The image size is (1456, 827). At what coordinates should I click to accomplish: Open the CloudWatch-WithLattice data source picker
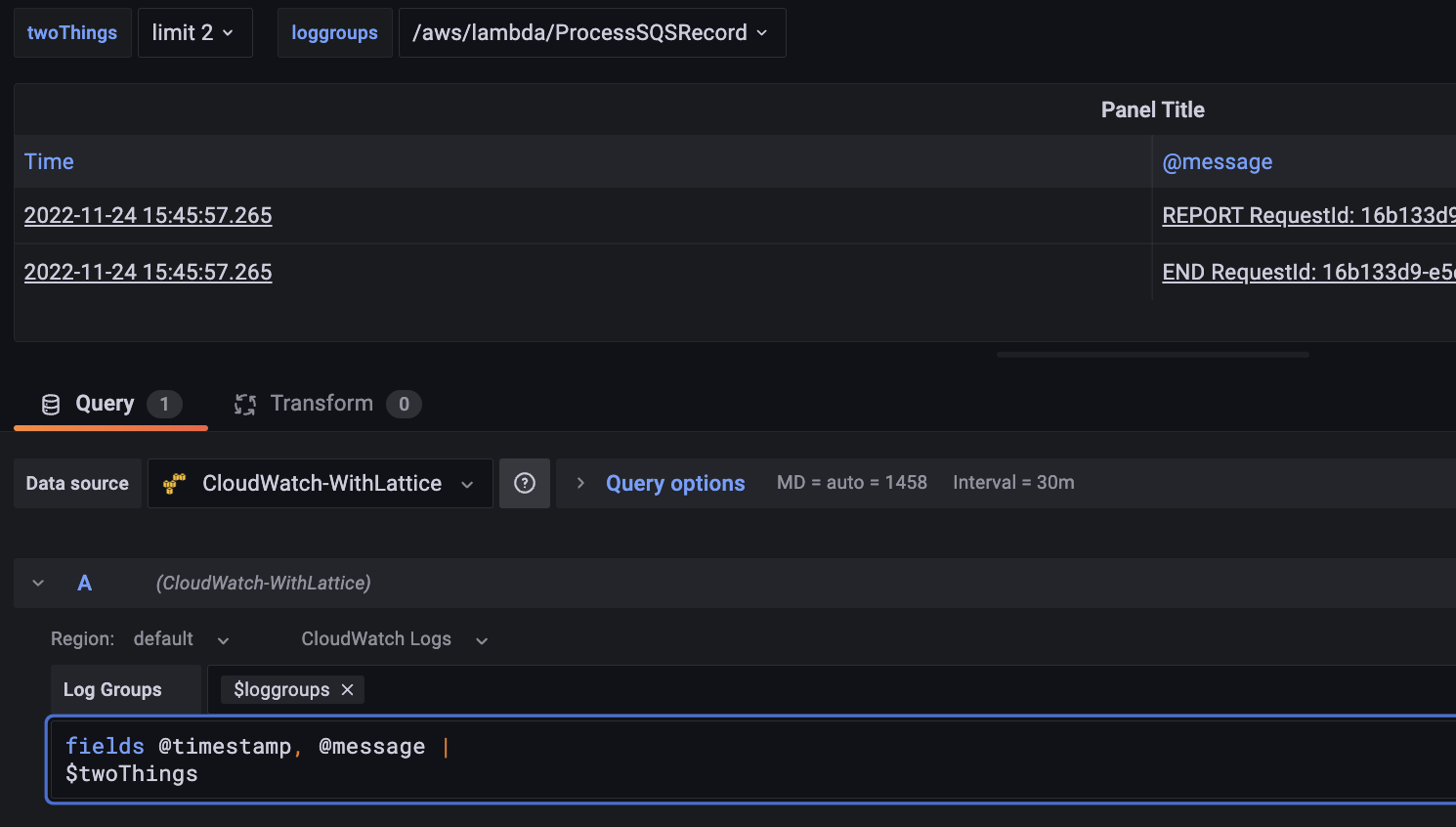pos(320,482)
